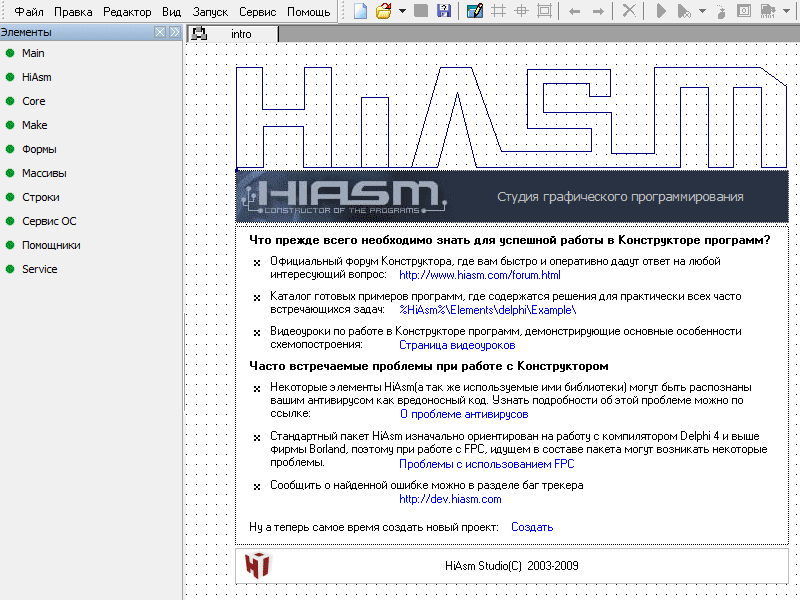Click the grid hash icon in toolbar
Image resolution: width=800 pixels, height=600 pixels.
click(498, 11)
